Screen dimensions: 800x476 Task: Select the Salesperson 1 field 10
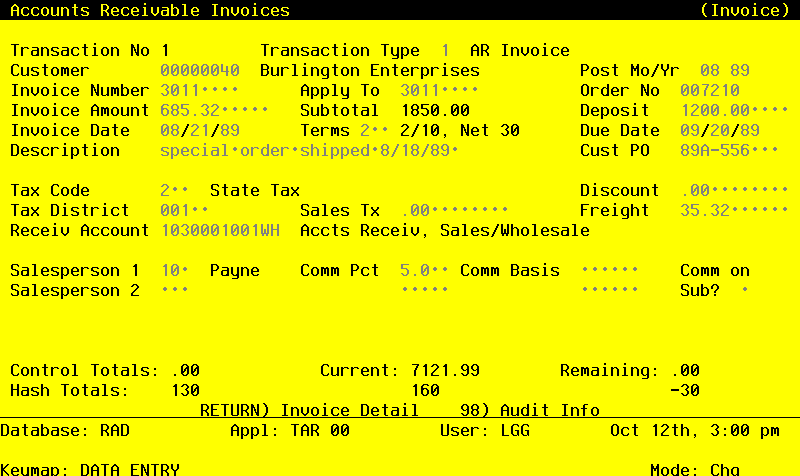pyautogui.click(x=174, y=270)
